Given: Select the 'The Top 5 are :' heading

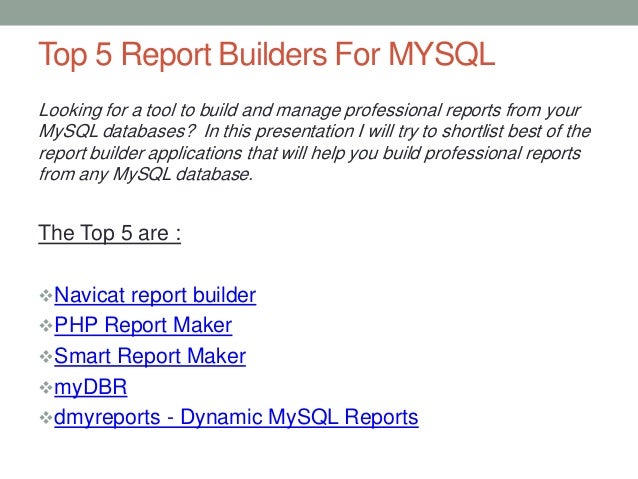Looking at the screenshot, I should click(x=109, y=234).
